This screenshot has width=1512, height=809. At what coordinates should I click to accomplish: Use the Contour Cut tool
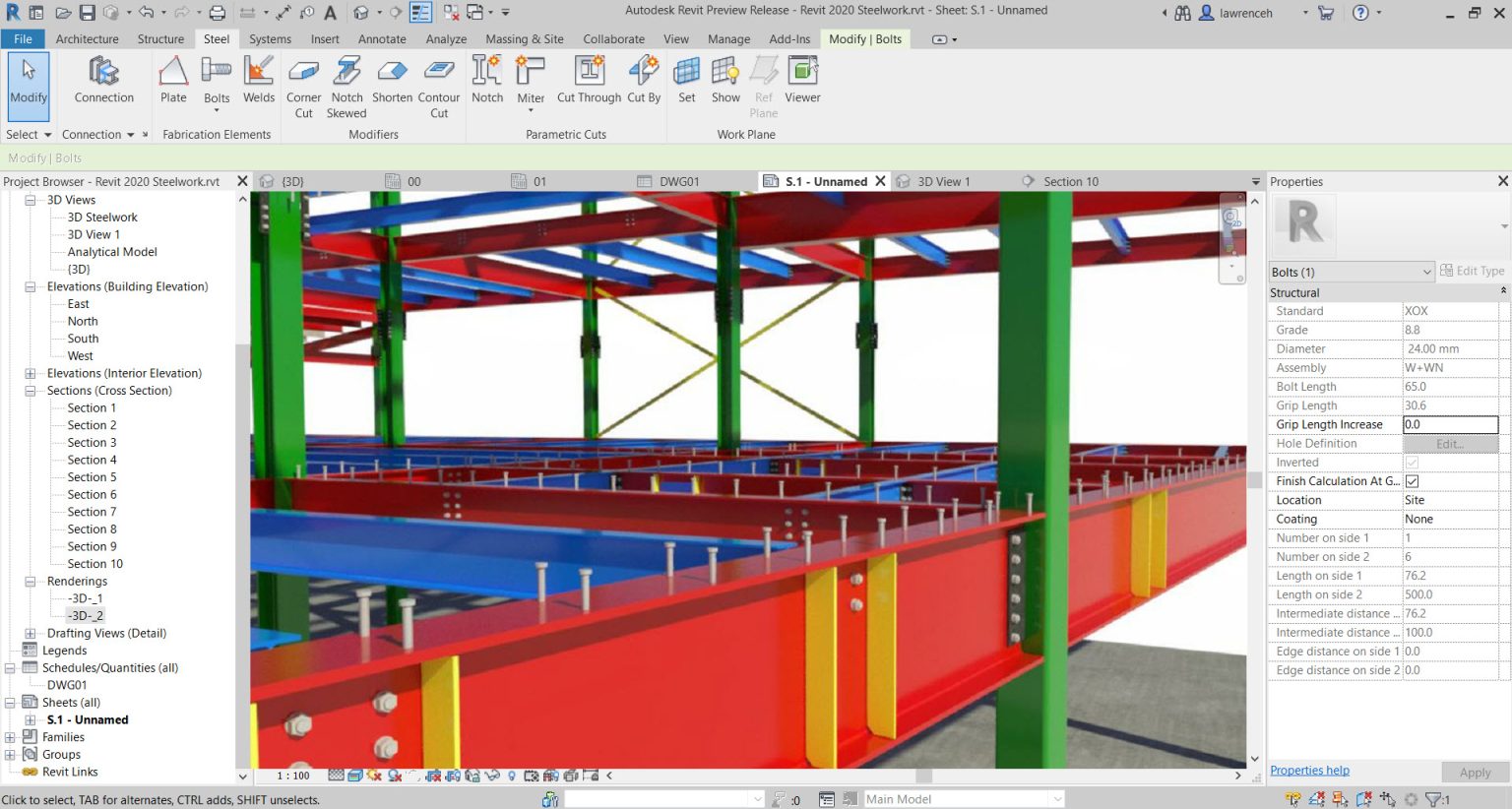coord(439,88)
